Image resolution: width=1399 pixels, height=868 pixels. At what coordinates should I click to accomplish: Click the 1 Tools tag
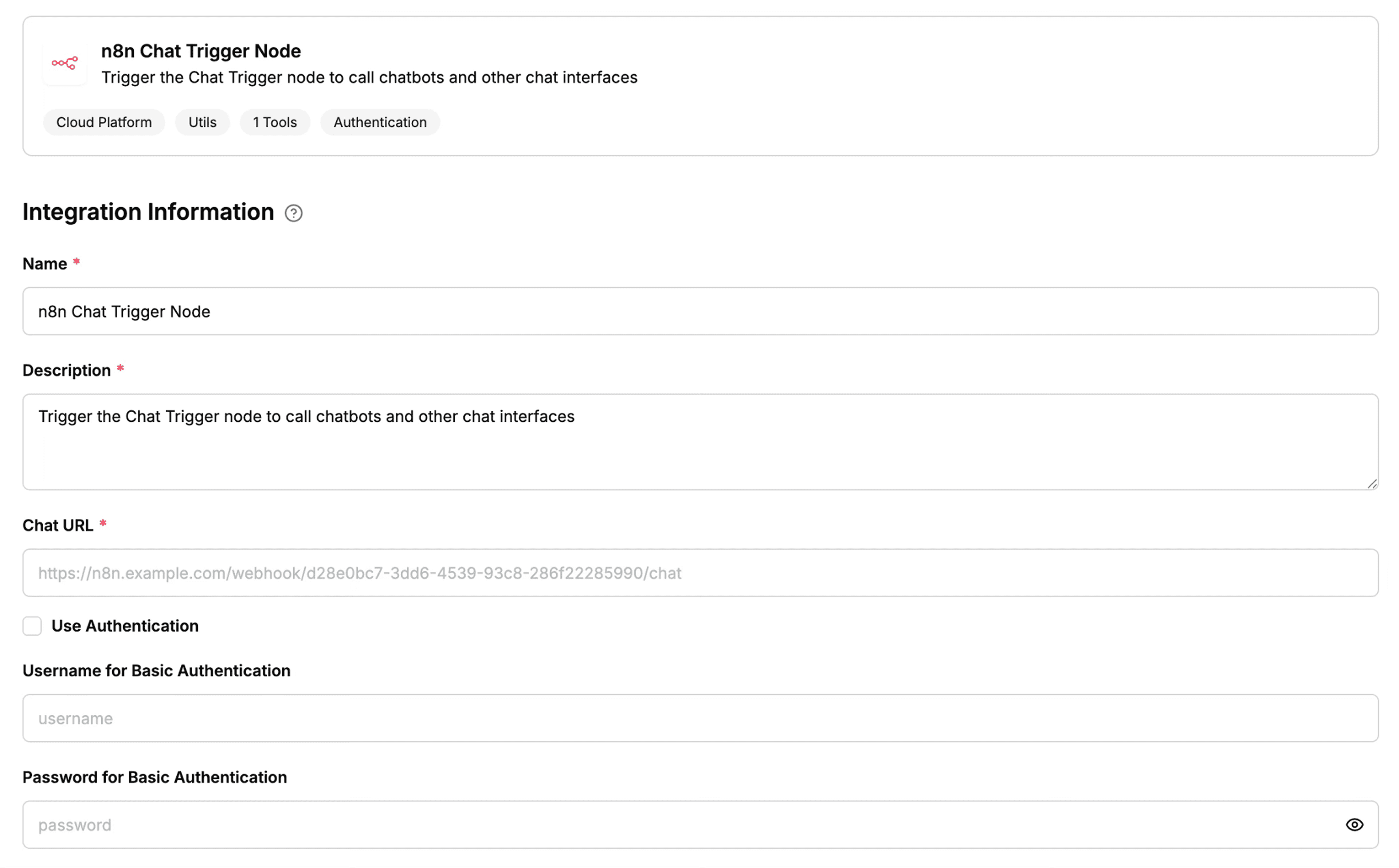(275, 122)
